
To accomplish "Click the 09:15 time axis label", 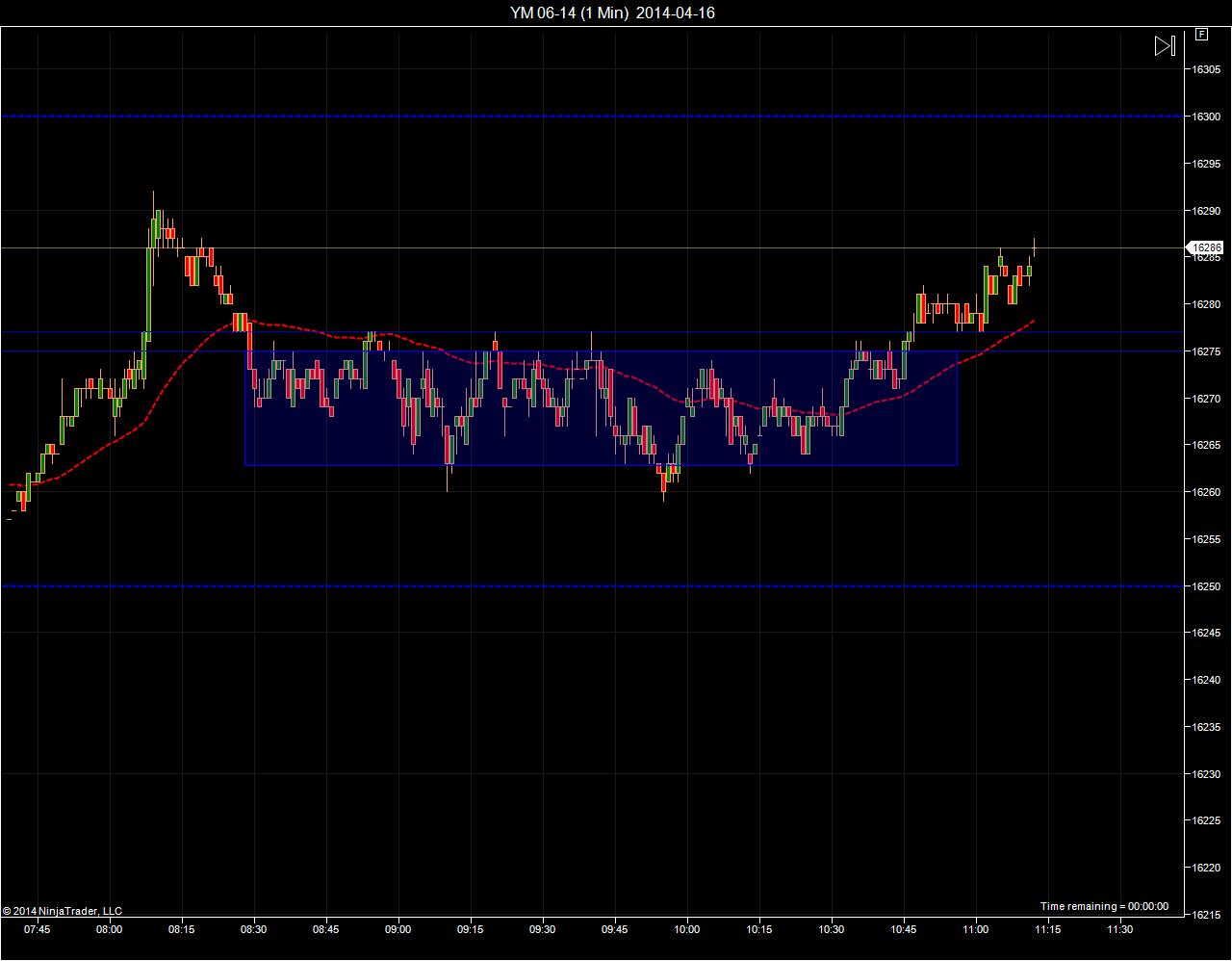I will pyautogui.click(x=471, y=929).
